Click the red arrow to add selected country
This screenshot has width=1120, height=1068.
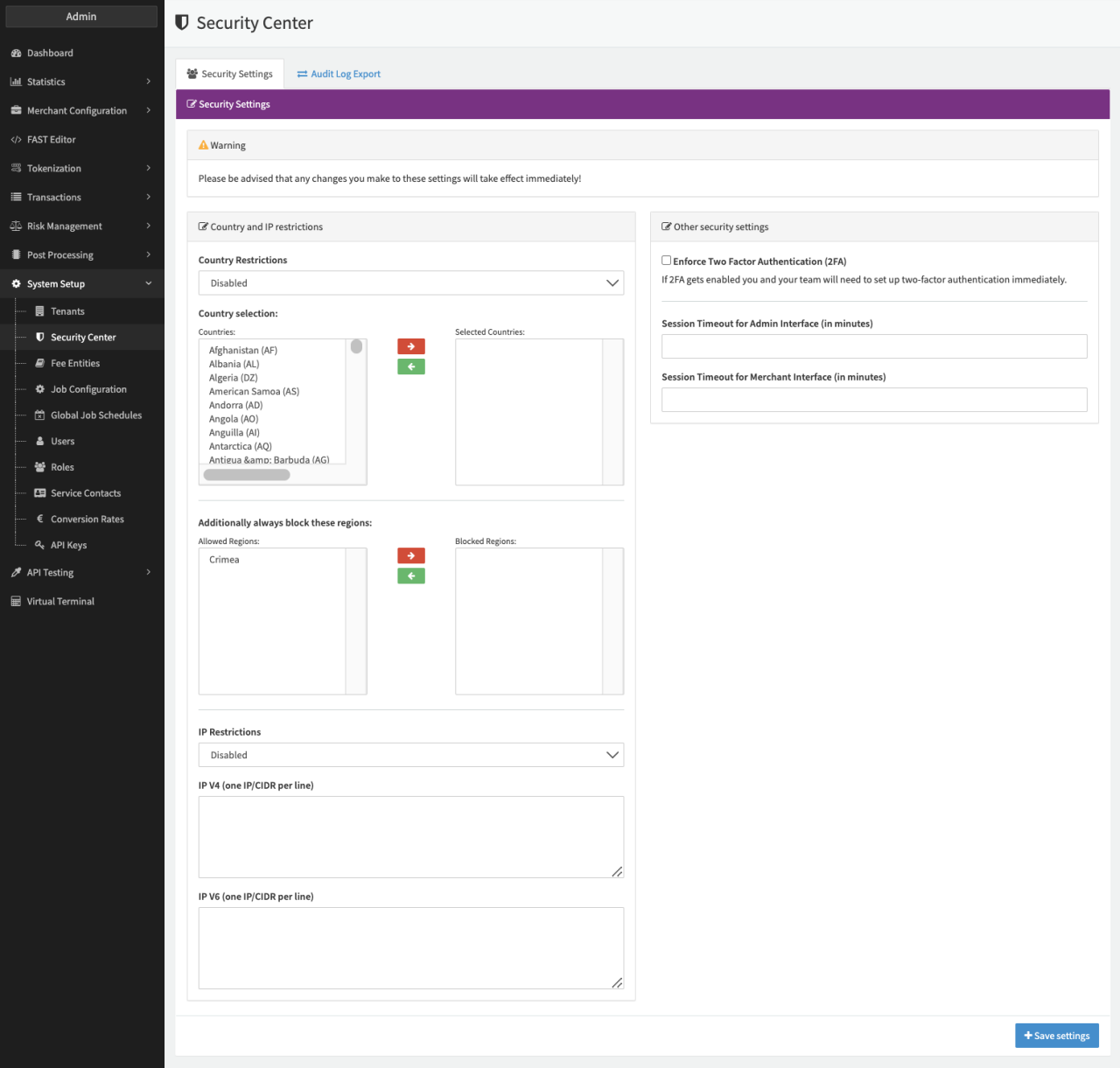[x=410, y=346]
